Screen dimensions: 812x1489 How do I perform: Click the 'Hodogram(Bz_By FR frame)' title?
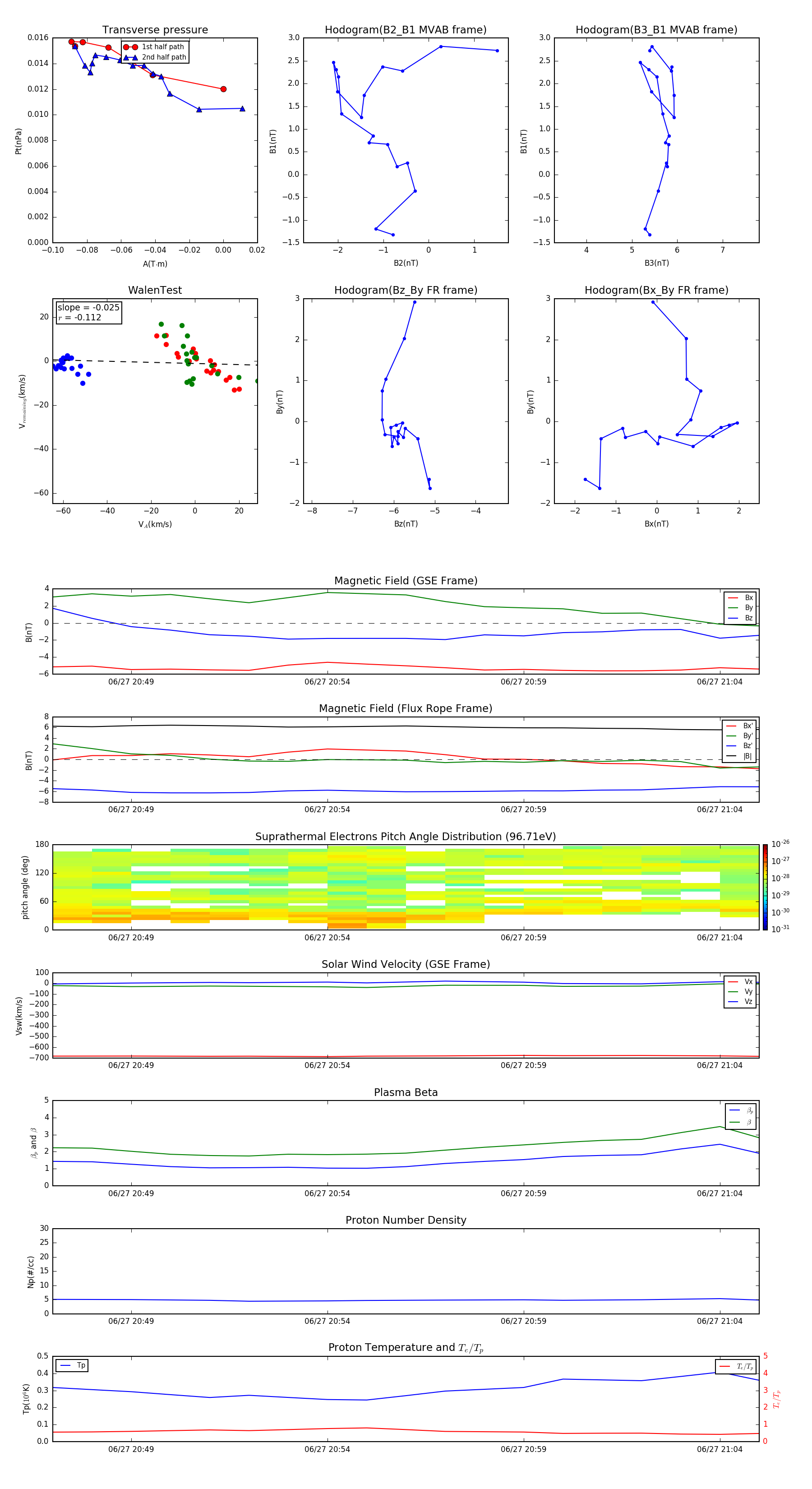(406, 290)
